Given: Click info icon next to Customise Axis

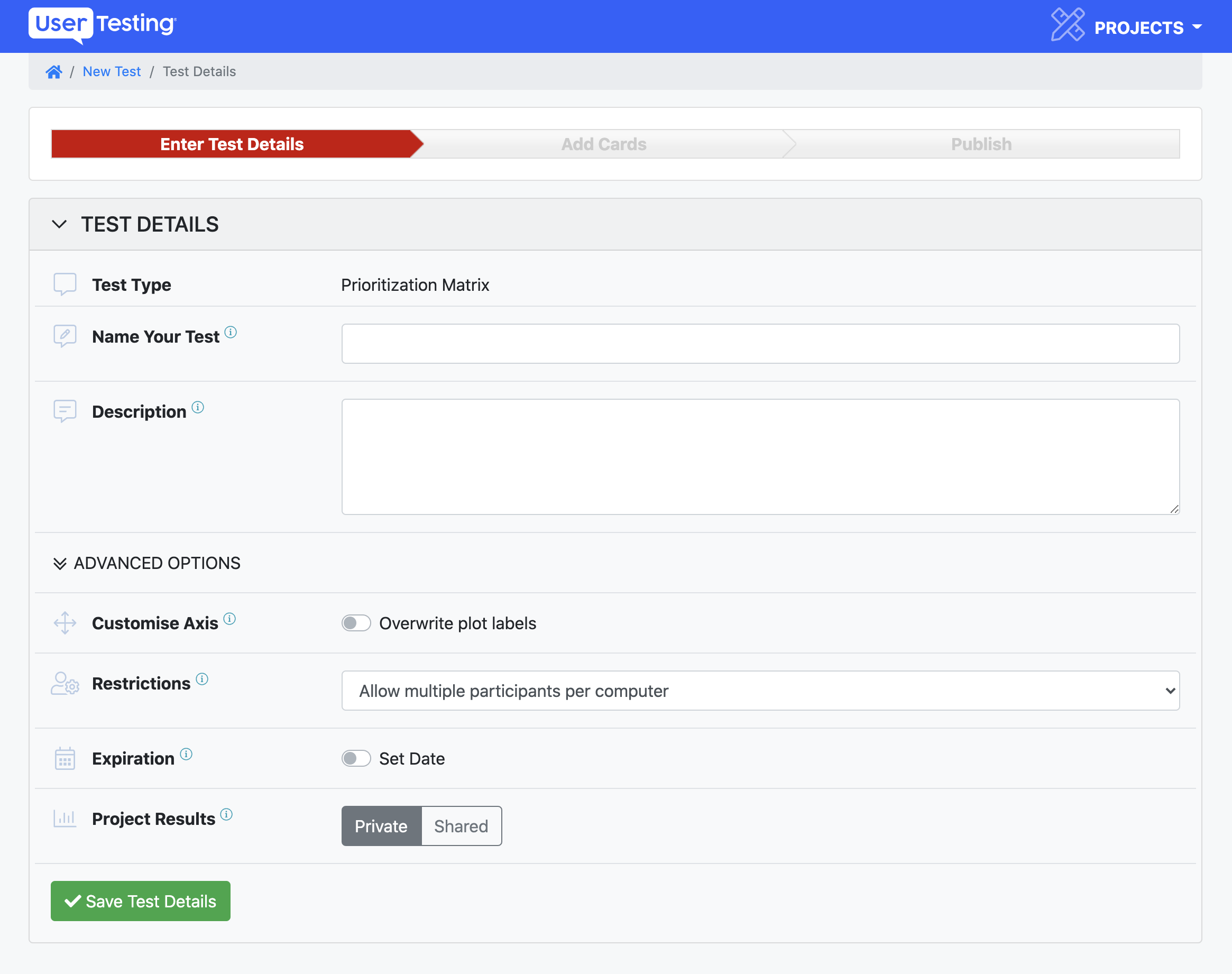Looking at the screenshot, I should click(229, 619).
